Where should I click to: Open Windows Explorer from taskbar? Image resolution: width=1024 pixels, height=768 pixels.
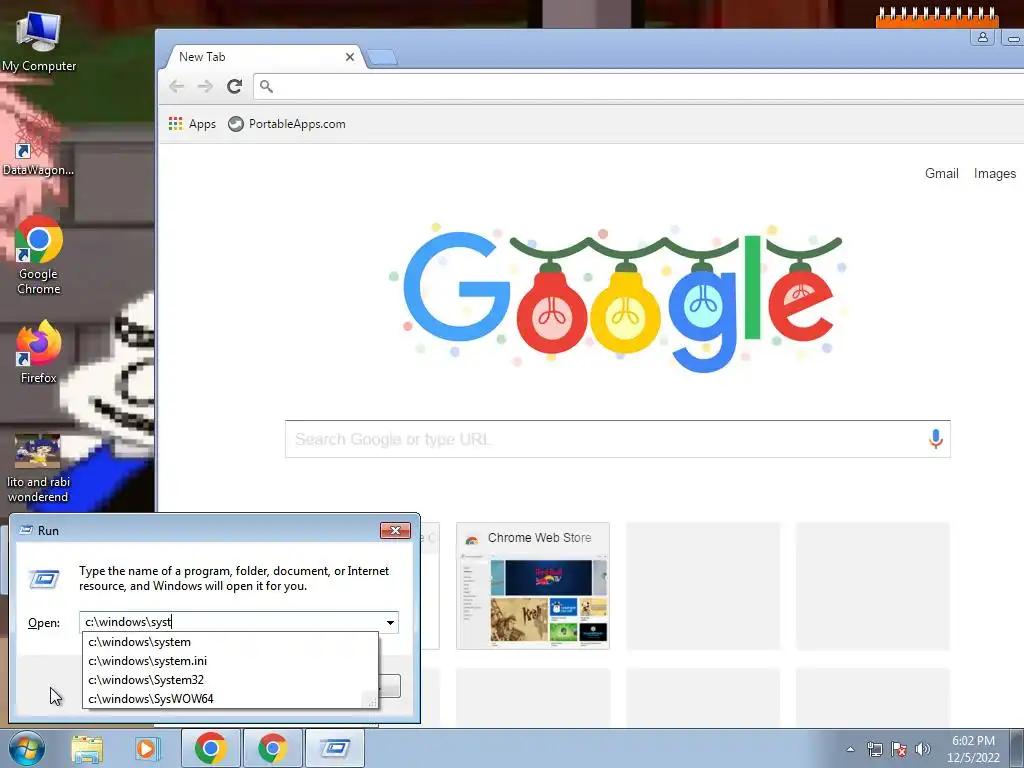pos(87,749)
